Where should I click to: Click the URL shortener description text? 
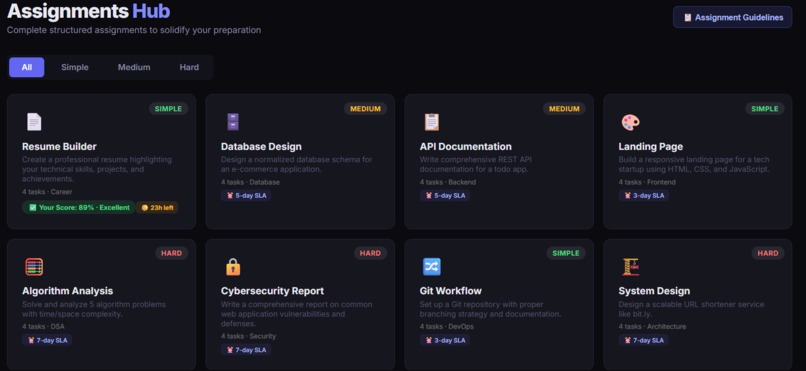(x=691, y=309)
